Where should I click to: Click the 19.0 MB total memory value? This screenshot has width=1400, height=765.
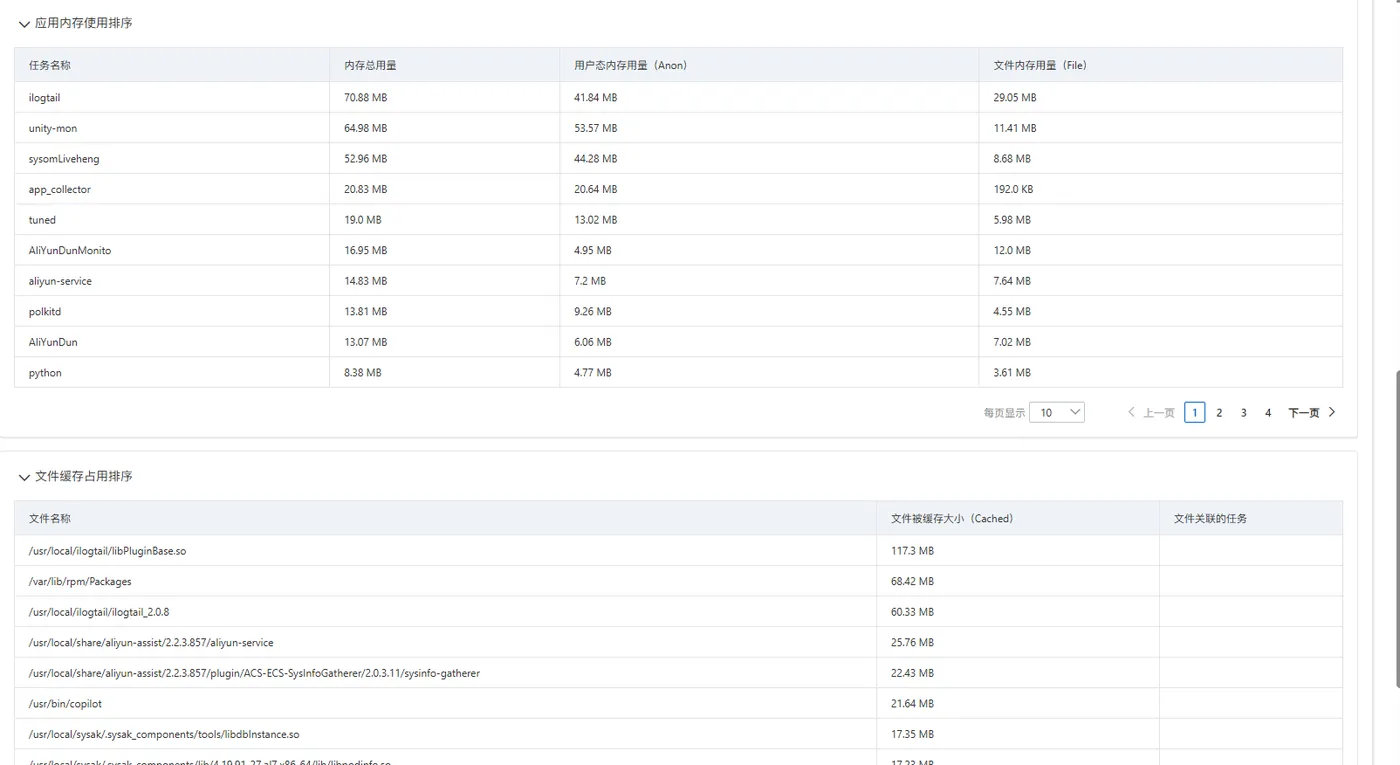[362, 220]
